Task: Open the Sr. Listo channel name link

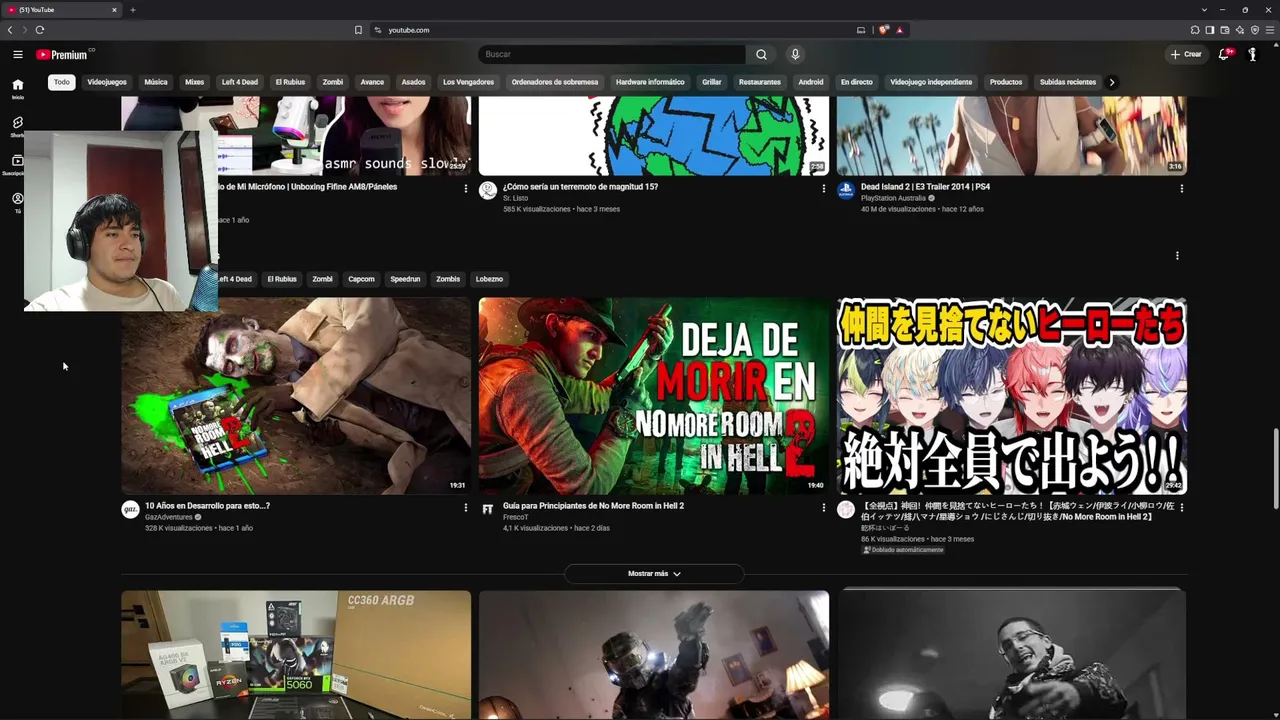Action: (515, 198)
